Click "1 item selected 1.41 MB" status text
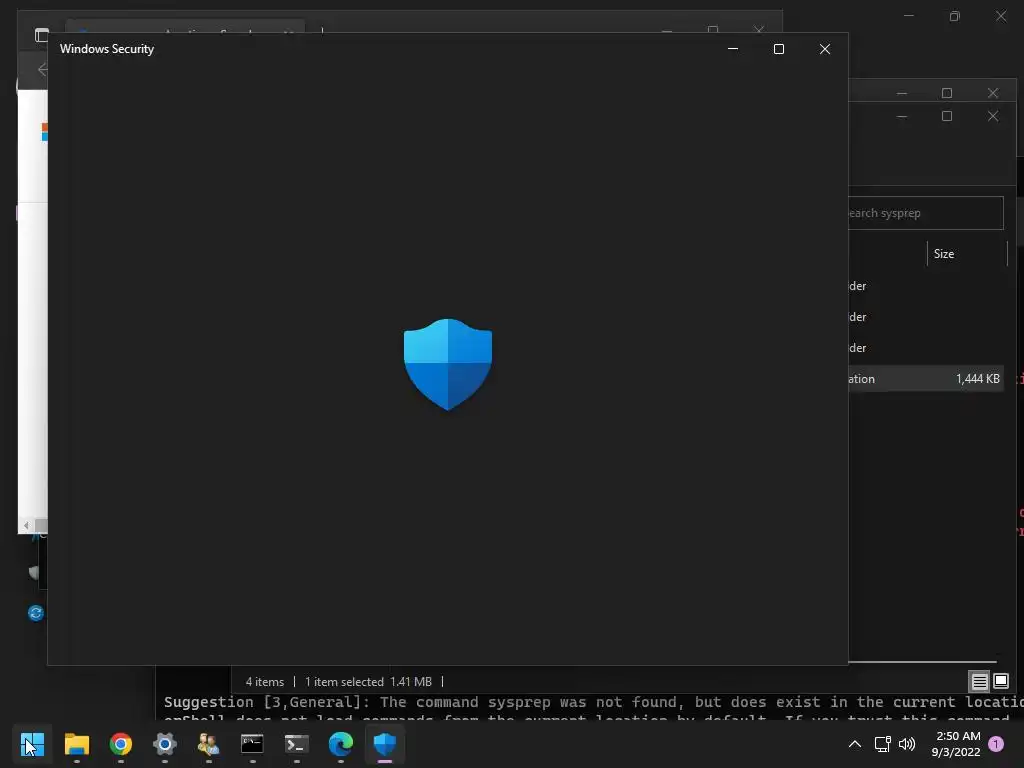The width and height of the screenshot is (1024, 768). 368,682
